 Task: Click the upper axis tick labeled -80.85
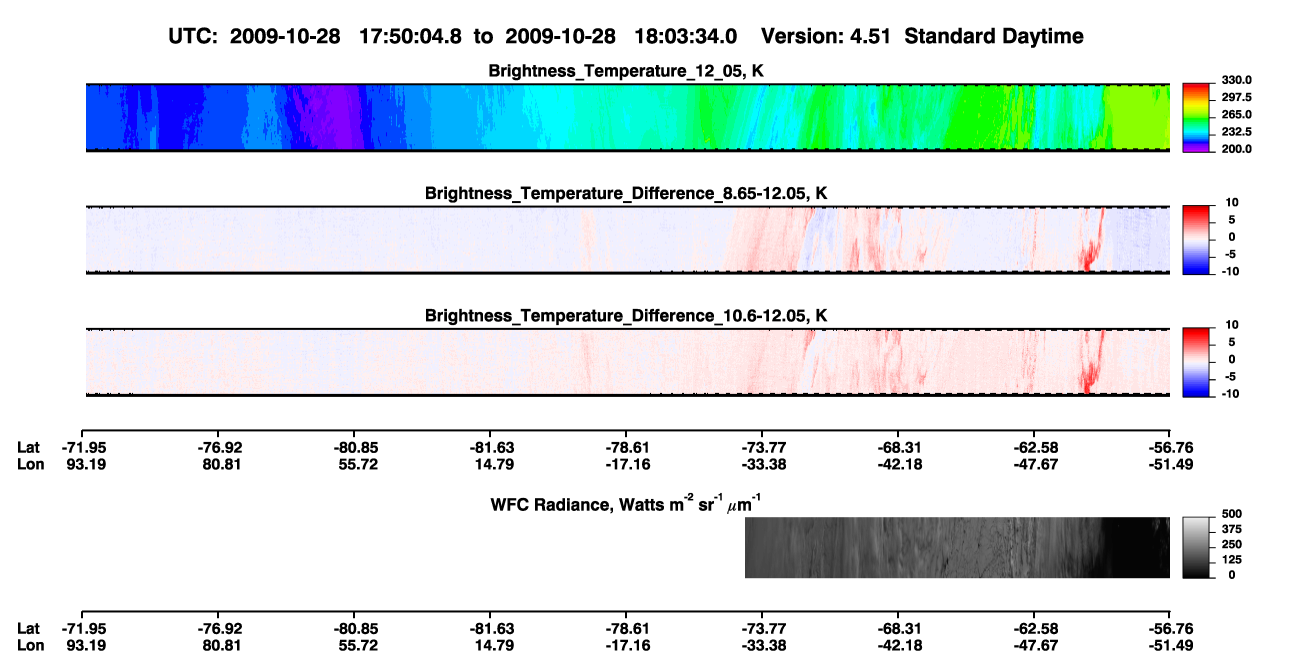click(x=357, y=448)
